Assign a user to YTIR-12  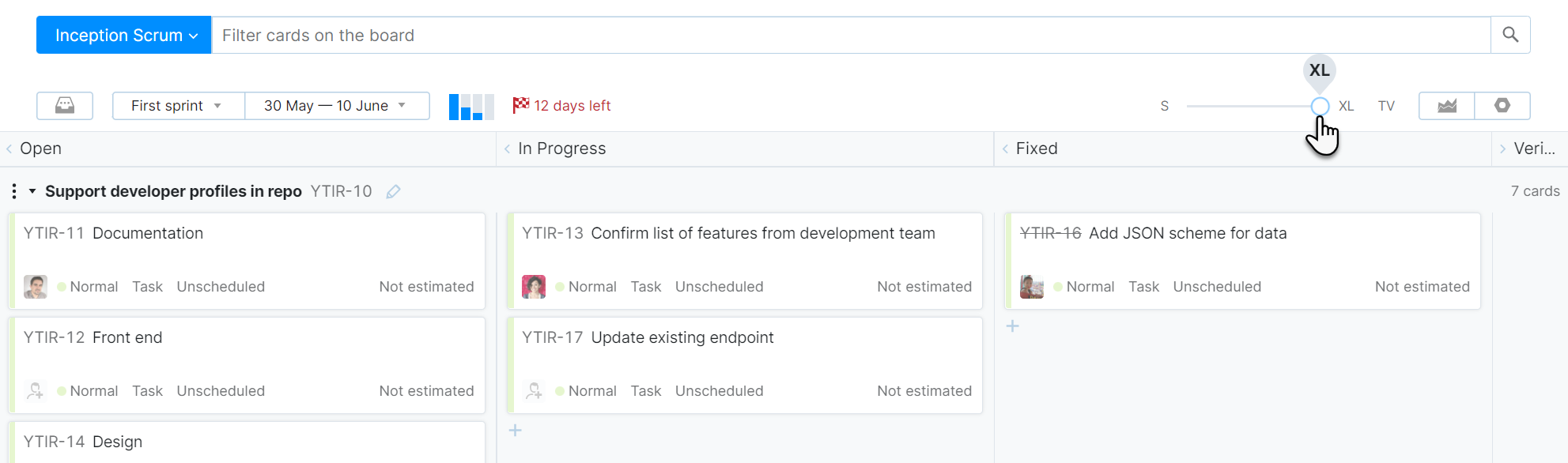coord(36,390)
